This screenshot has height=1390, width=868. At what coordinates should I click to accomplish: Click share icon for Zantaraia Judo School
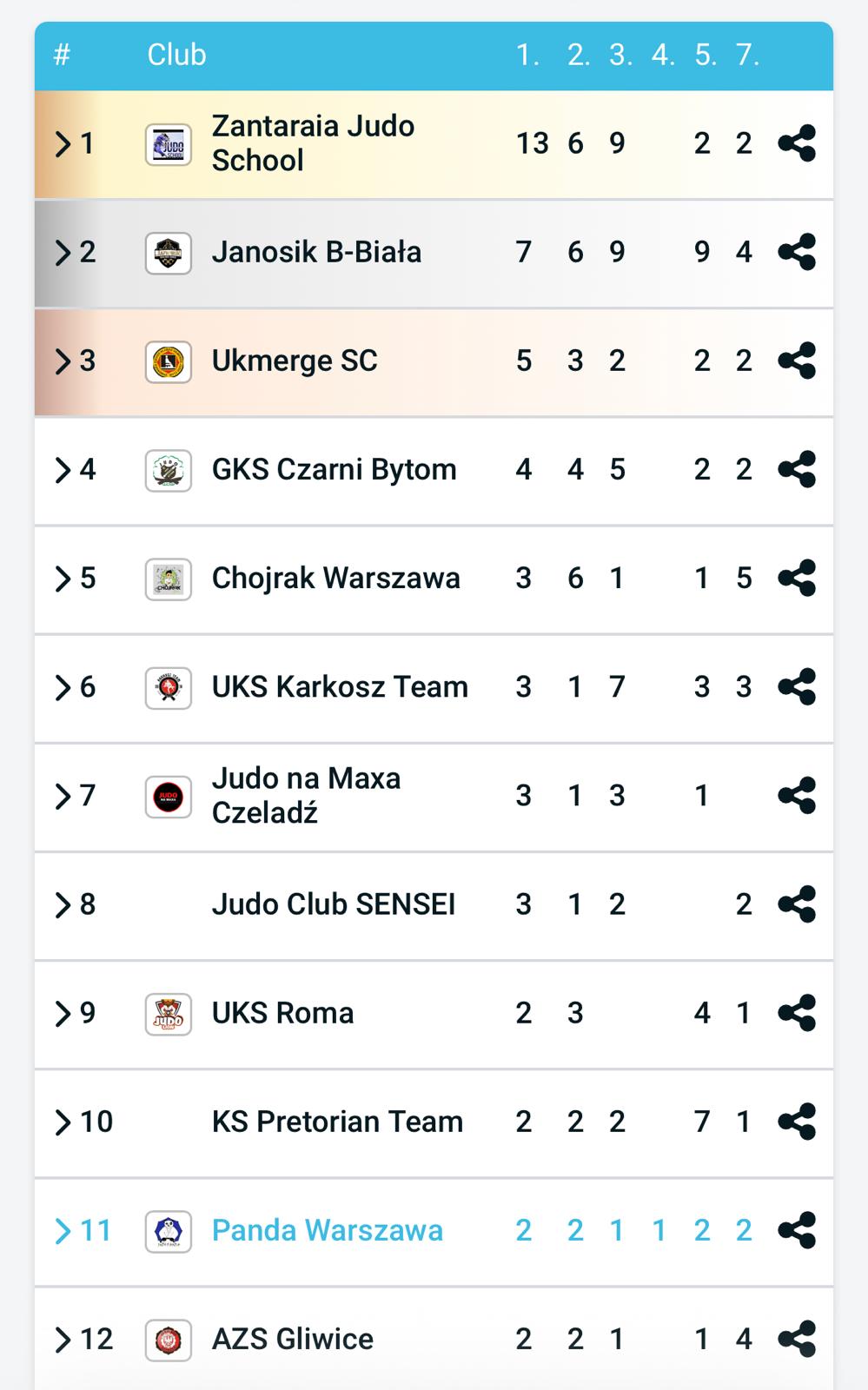click(797, 143)
